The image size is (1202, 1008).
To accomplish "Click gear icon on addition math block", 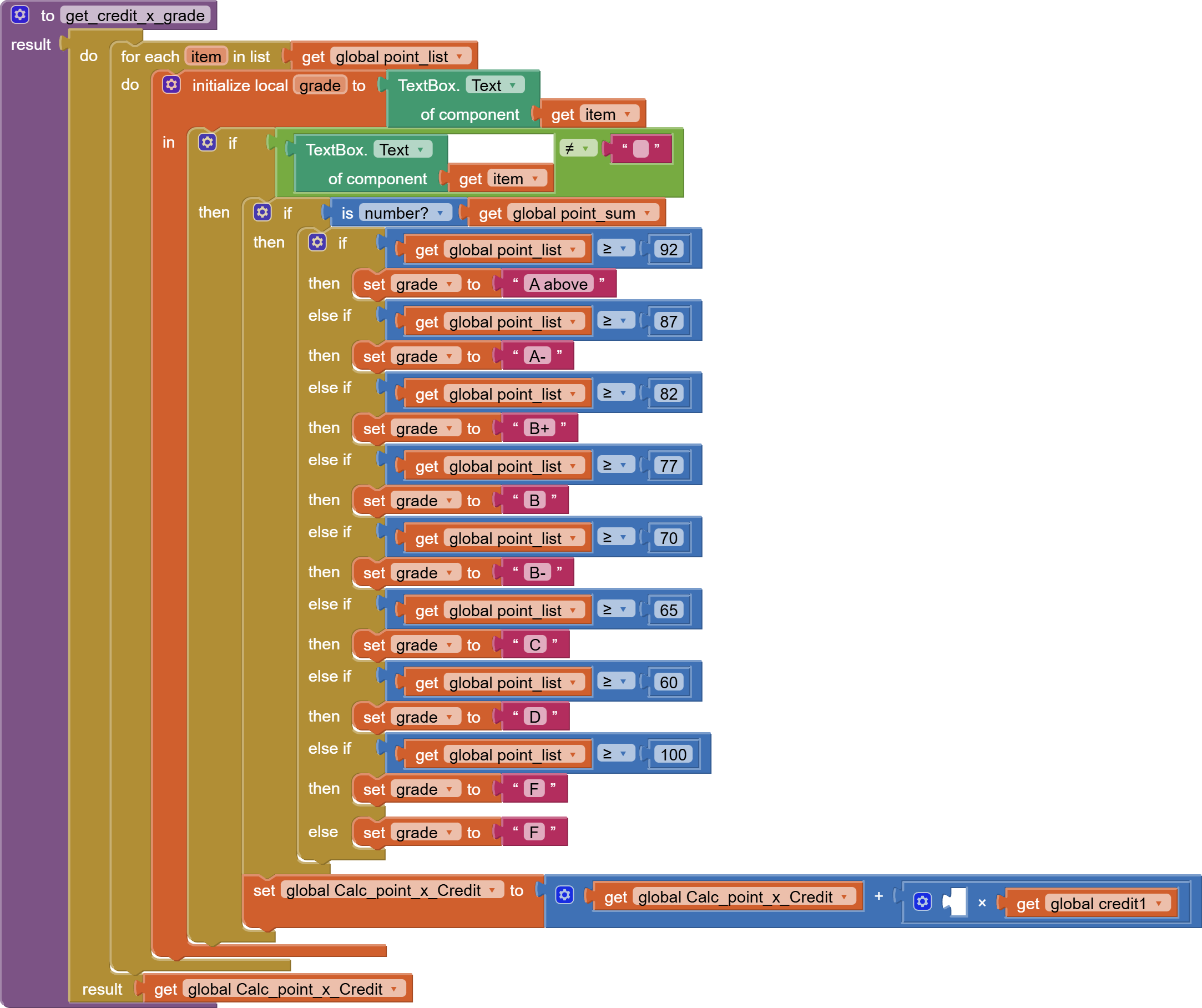I will point(564,895).
